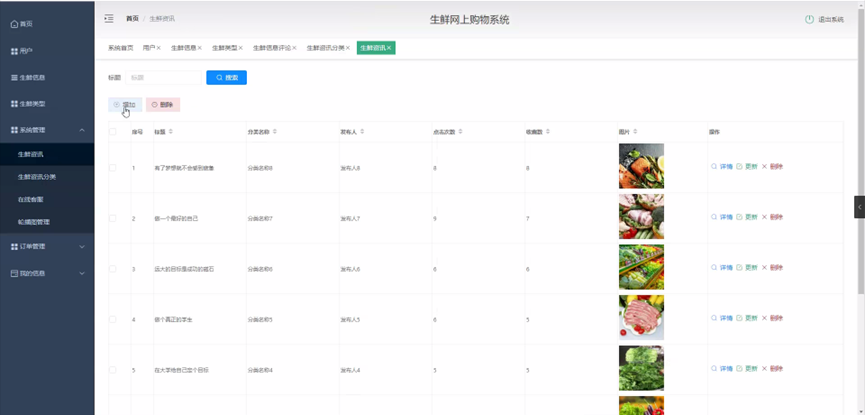Click the blue 搜索 search button
This screenshot has width=865, height=415.
(227, 78)
